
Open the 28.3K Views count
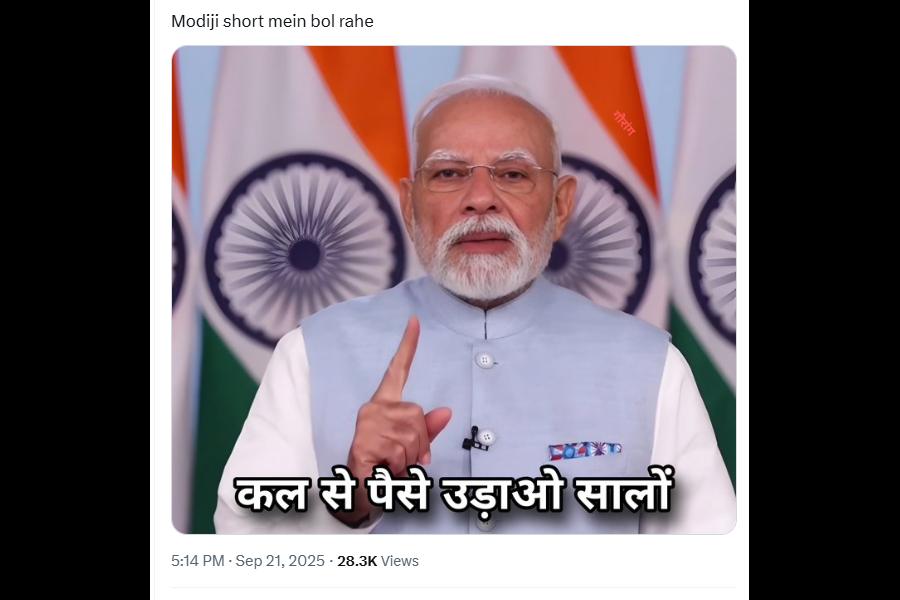click(x=378, y=561)
